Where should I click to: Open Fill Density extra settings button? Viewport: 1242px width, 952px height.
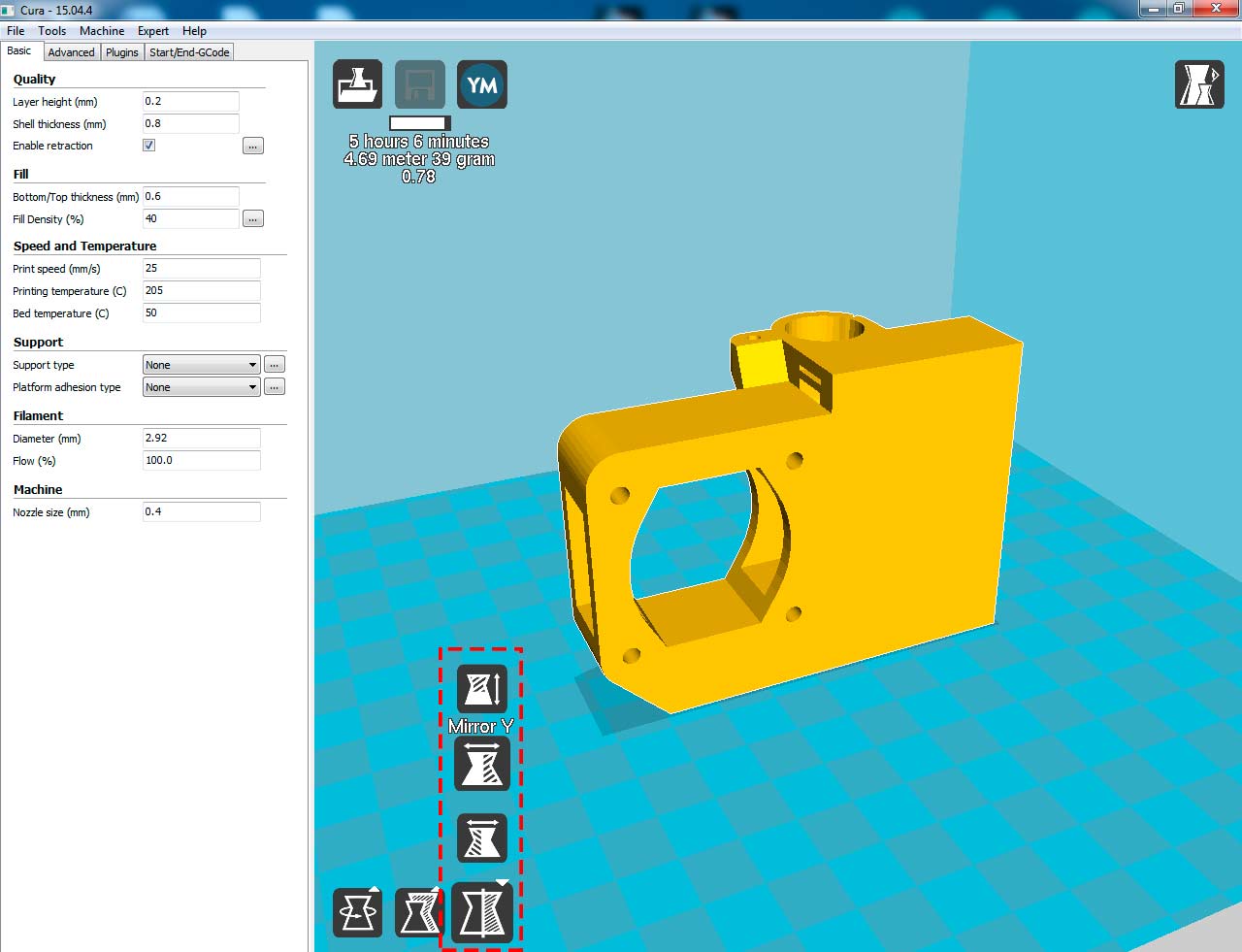pos(252,219)
